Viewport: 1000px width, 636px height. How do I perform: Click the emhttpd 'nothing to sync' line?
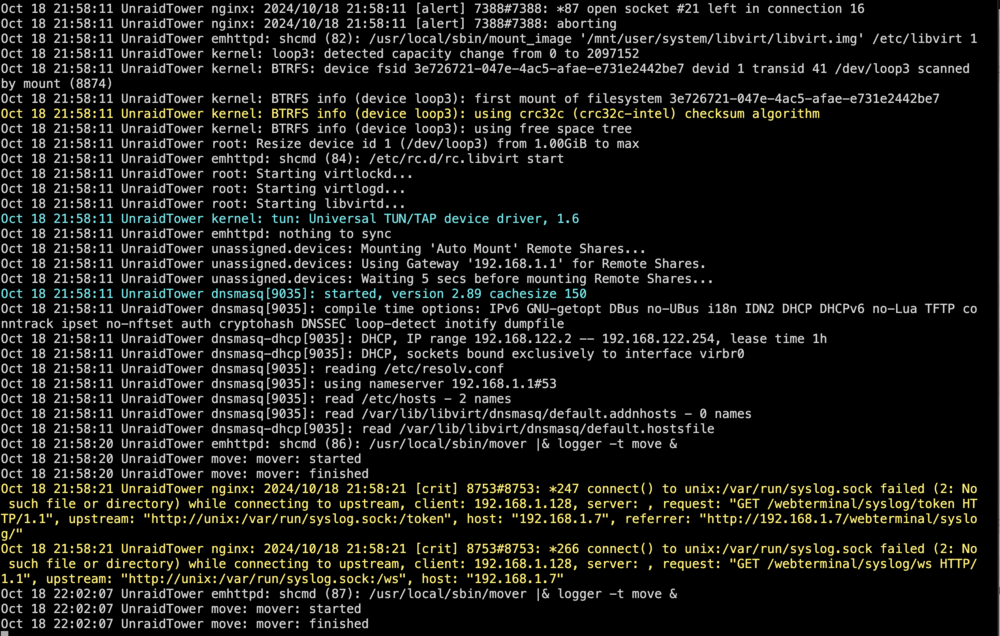tap(196, 233)
